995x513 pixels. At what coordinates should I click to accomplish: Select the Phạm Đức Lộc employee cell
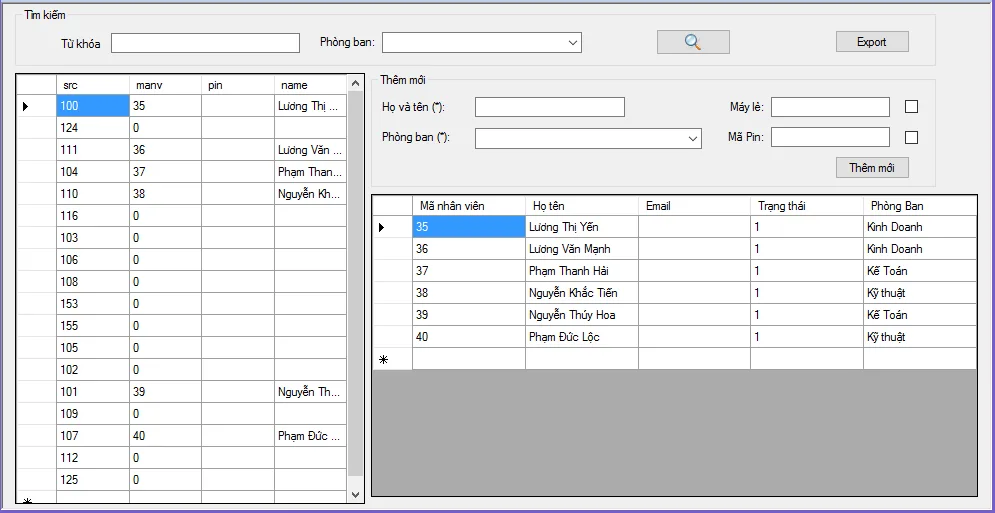(x=580, y=337)
